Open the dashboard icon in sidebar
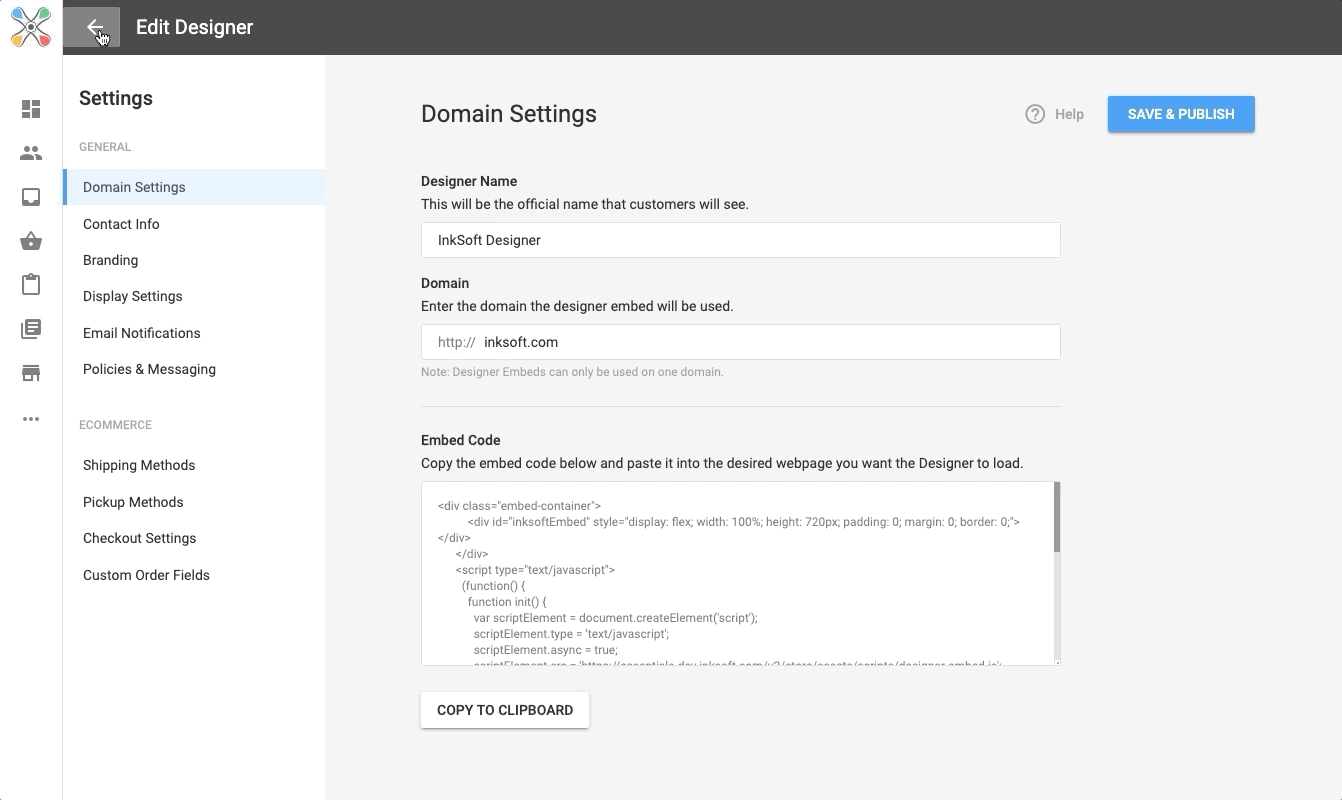This screenshot has width=1342, height=800. point(31,109)
